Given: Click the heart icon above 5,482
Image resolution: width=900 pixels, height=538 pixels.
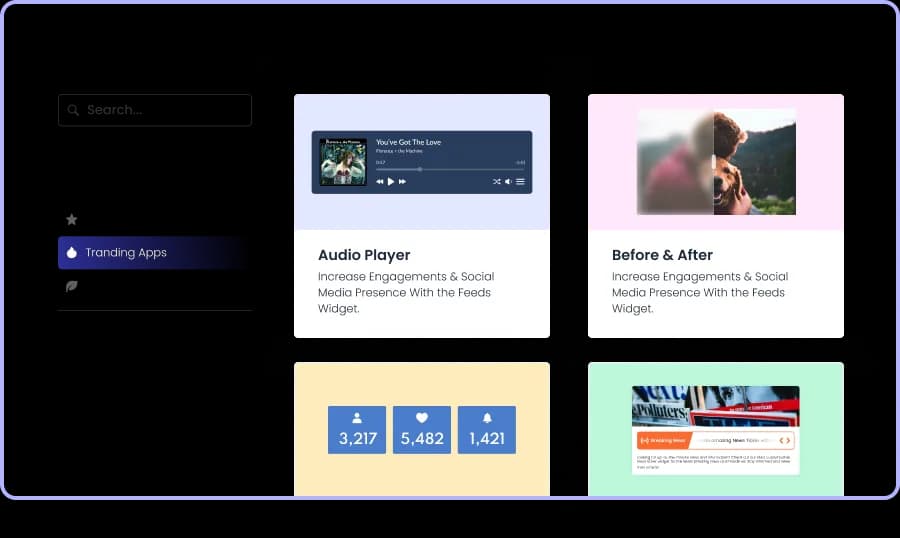Looking at the screenshot, I should point(422,418).
